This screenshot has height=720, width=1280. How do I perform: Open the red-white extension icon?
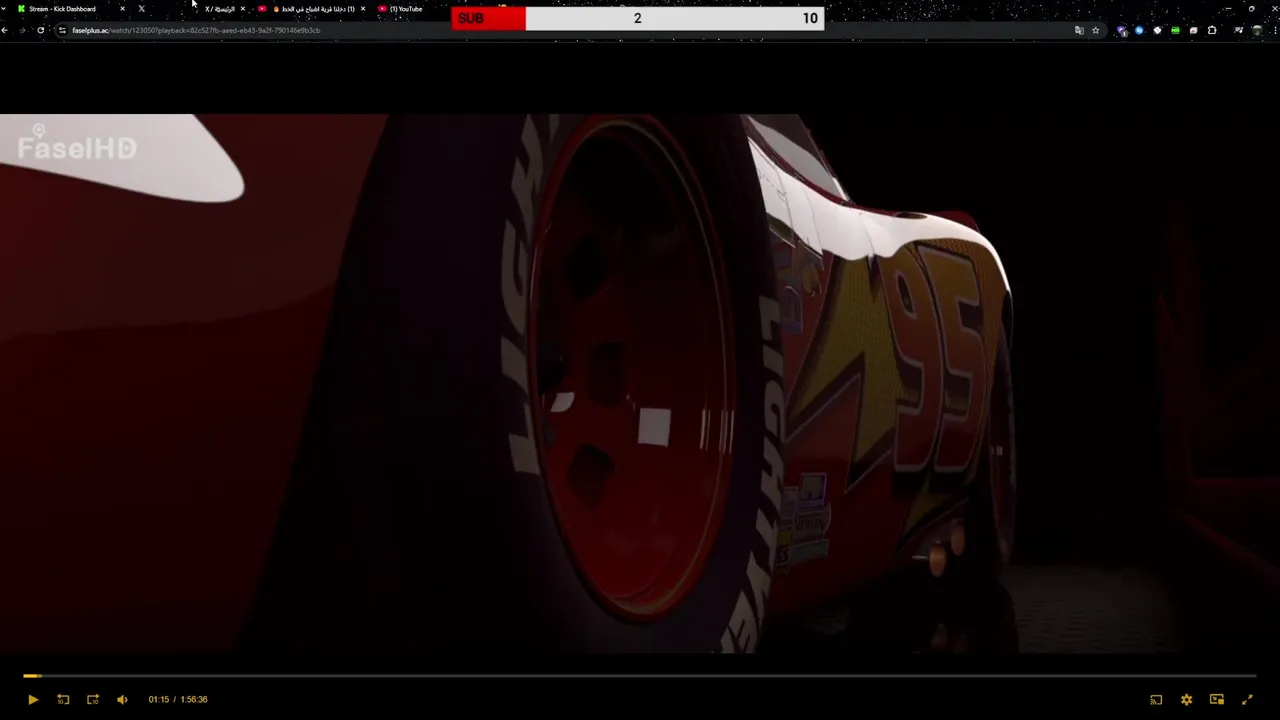pos(1193,30)
